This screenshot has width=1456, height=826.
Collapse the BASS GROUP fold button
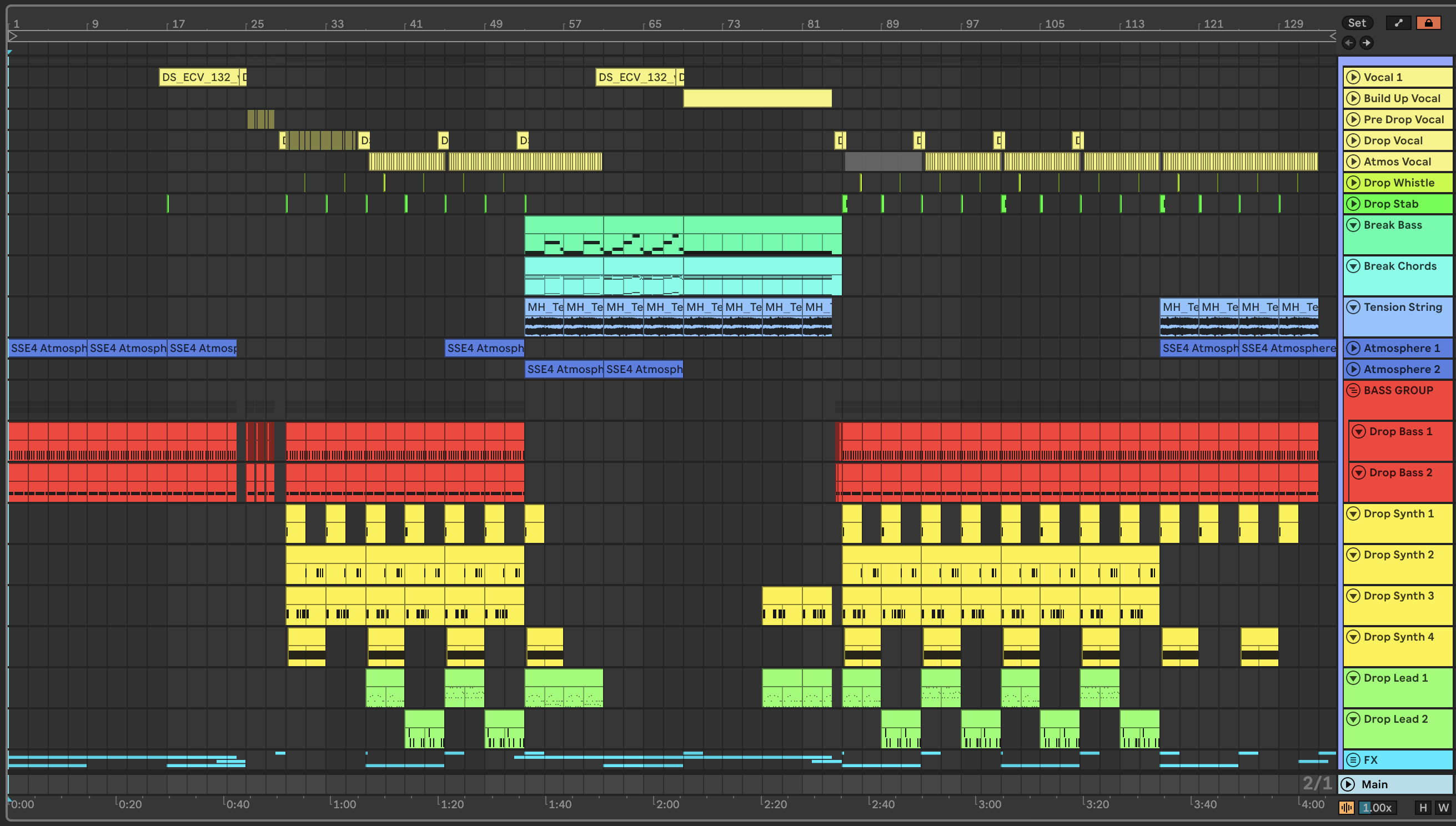click(x=1353, y=390)
